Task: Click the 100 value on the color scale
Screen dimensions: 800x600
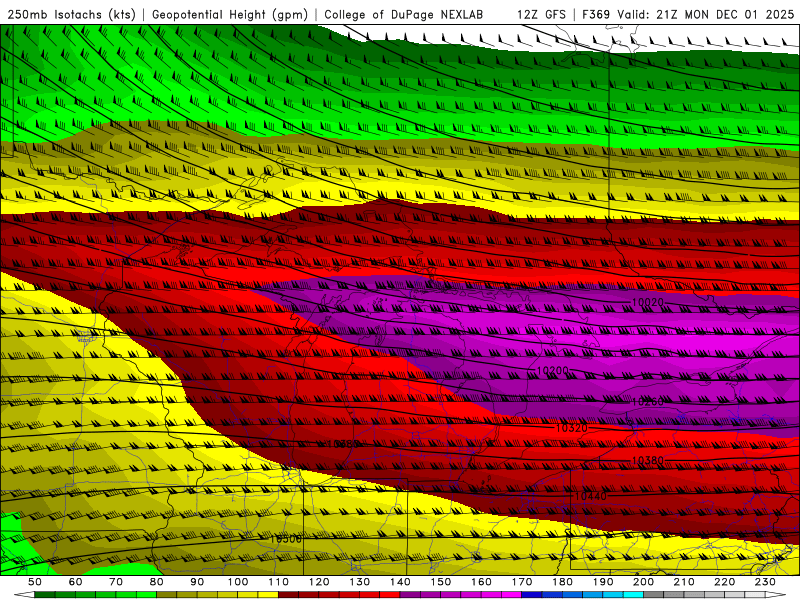Action: tap(238, 582)
